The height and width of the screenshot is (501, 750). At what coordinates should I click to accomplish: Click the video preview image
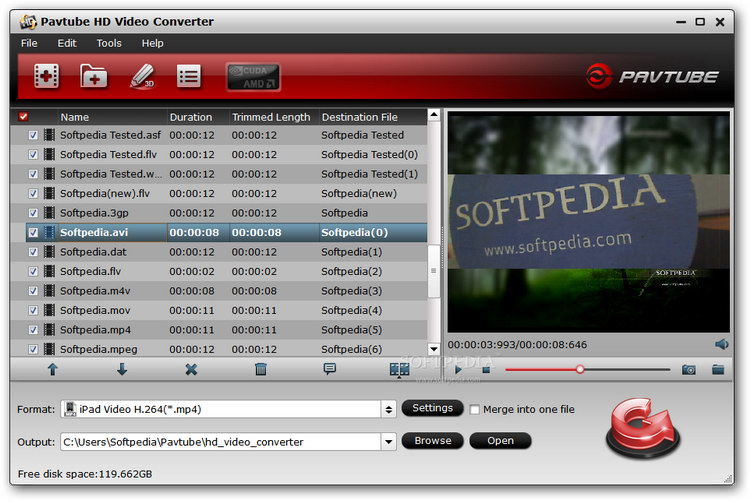point(588,223)
